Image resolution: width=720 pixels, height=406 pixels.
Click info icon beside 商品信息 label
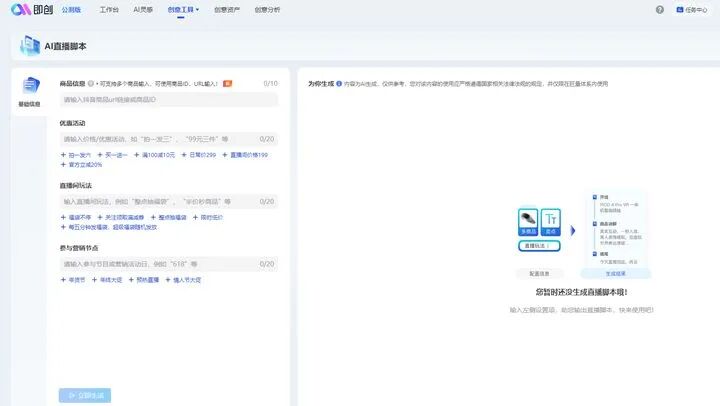tap(91, 84)
